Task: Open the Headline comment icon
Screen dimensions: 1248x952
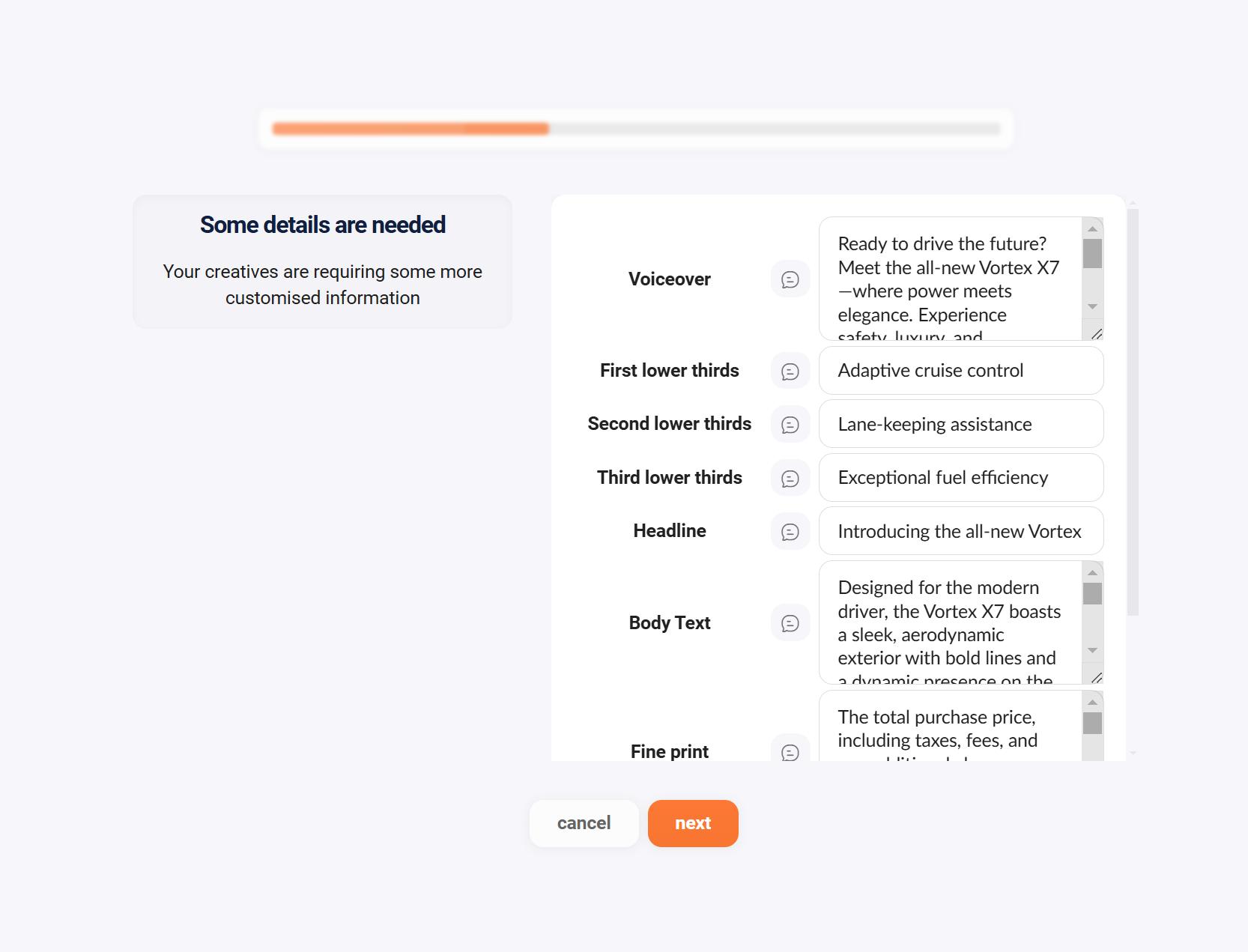Action: click(790, 531)
